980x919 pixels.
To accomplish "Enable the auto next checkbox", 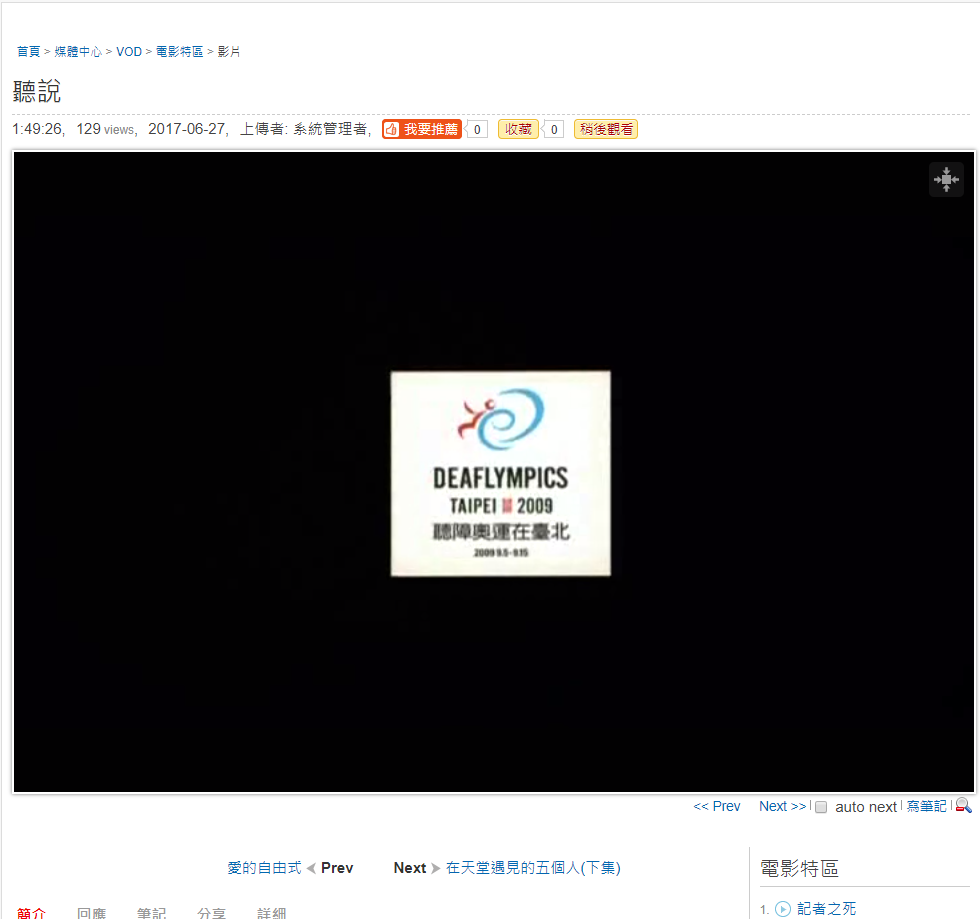I will coord(820,807).
